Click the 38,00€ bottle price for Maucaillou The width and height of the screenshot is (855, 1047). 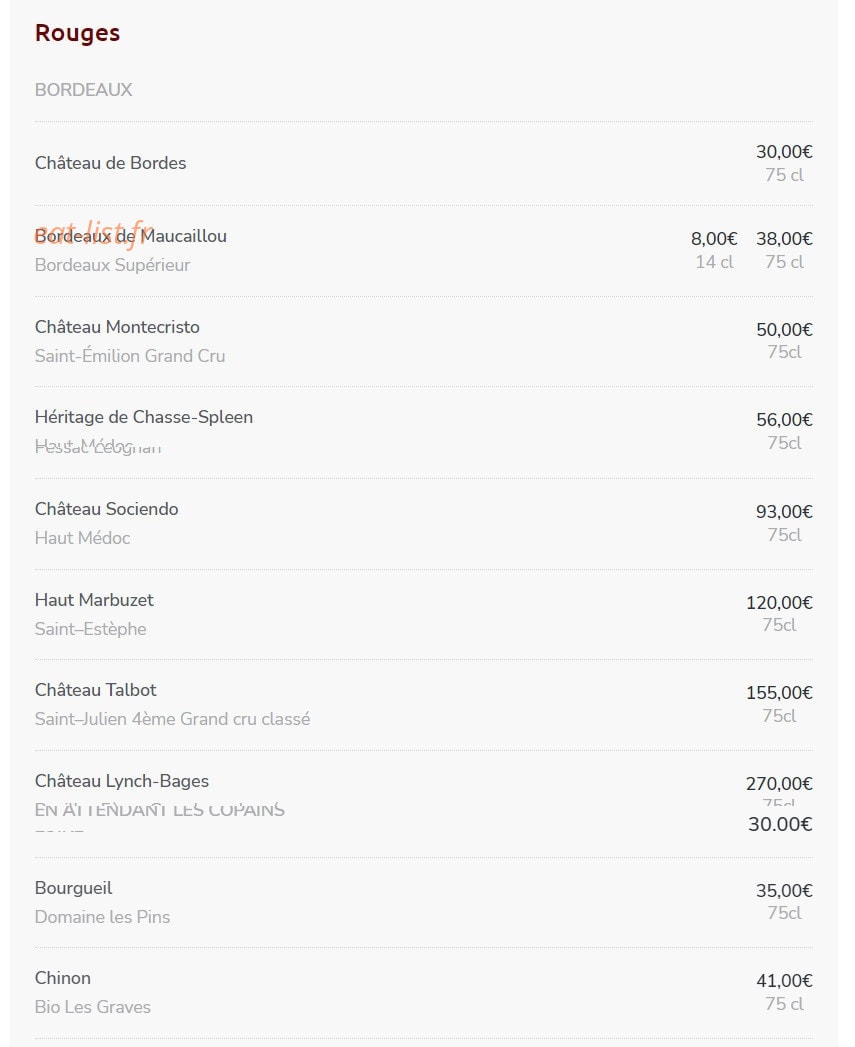[x=784, y=238]
